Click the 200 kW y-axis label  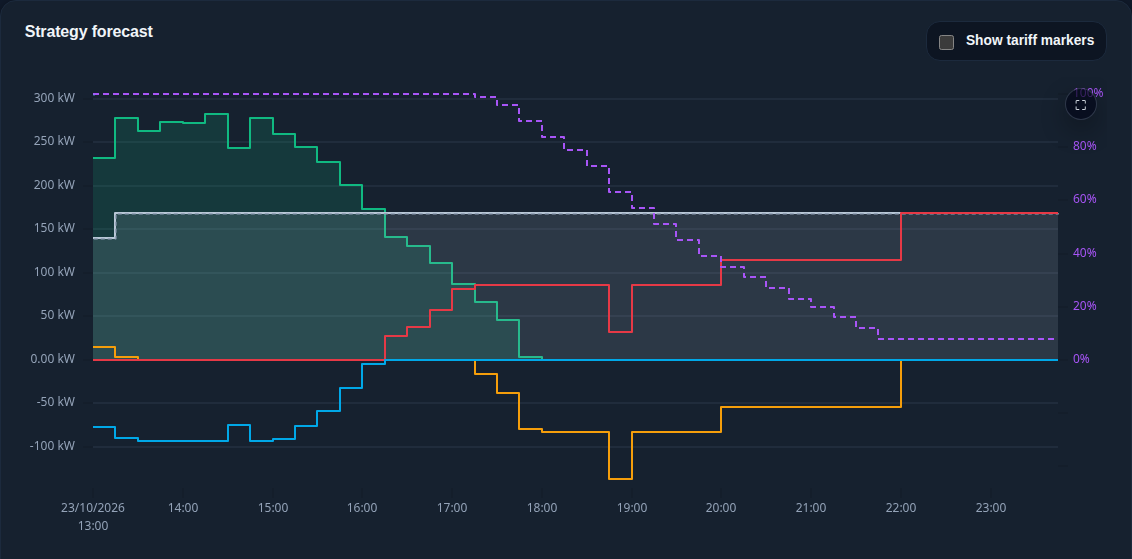click(54, 185)
